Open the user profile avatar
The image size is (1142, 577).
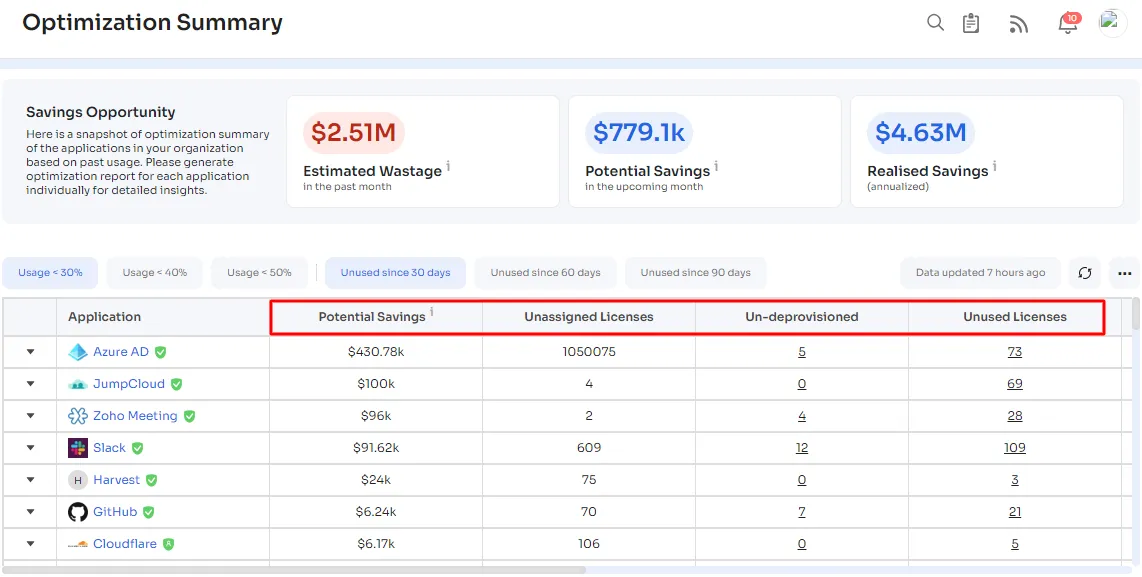tap(1112, 23)
